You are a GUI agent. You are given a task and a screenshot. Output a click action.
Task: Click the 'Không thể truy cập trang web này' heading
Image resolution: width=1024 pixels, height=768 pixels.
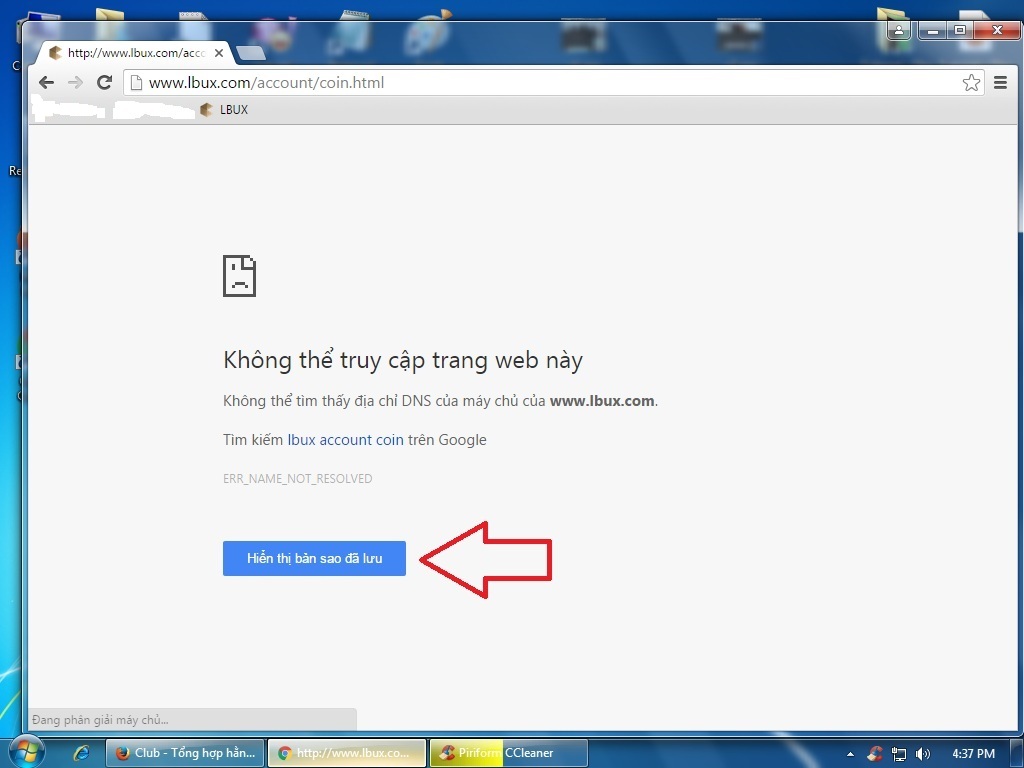click(403, 360)
